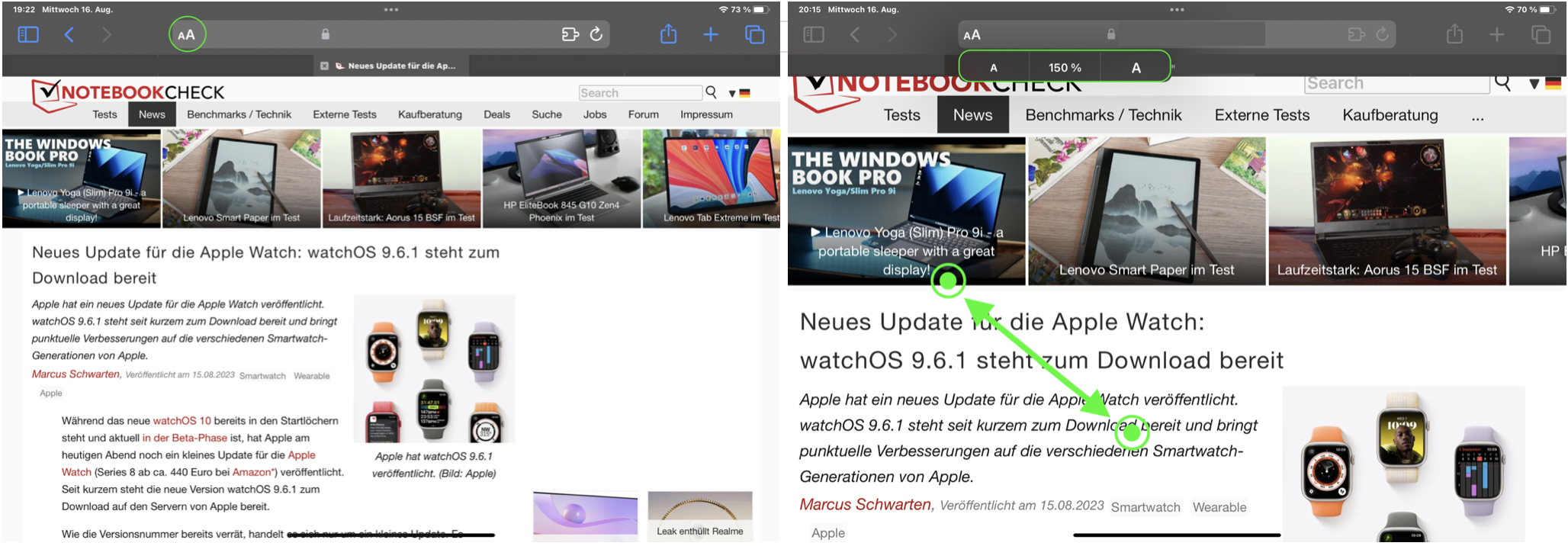
Task: Open Lenovo Tab Extreme im Test thumbnail
Action: tap(712, 178)
